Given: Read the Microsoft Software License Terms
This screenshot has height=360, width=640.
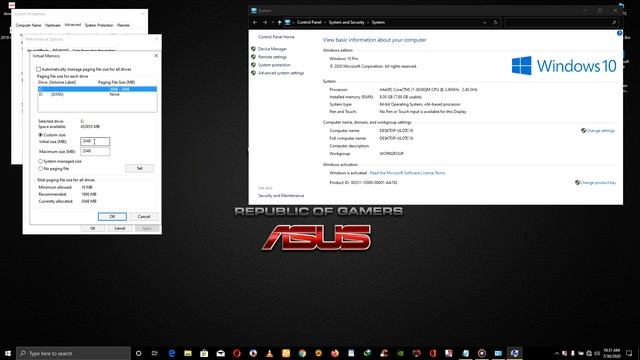Looking at the screenshot, I should 407,173.
